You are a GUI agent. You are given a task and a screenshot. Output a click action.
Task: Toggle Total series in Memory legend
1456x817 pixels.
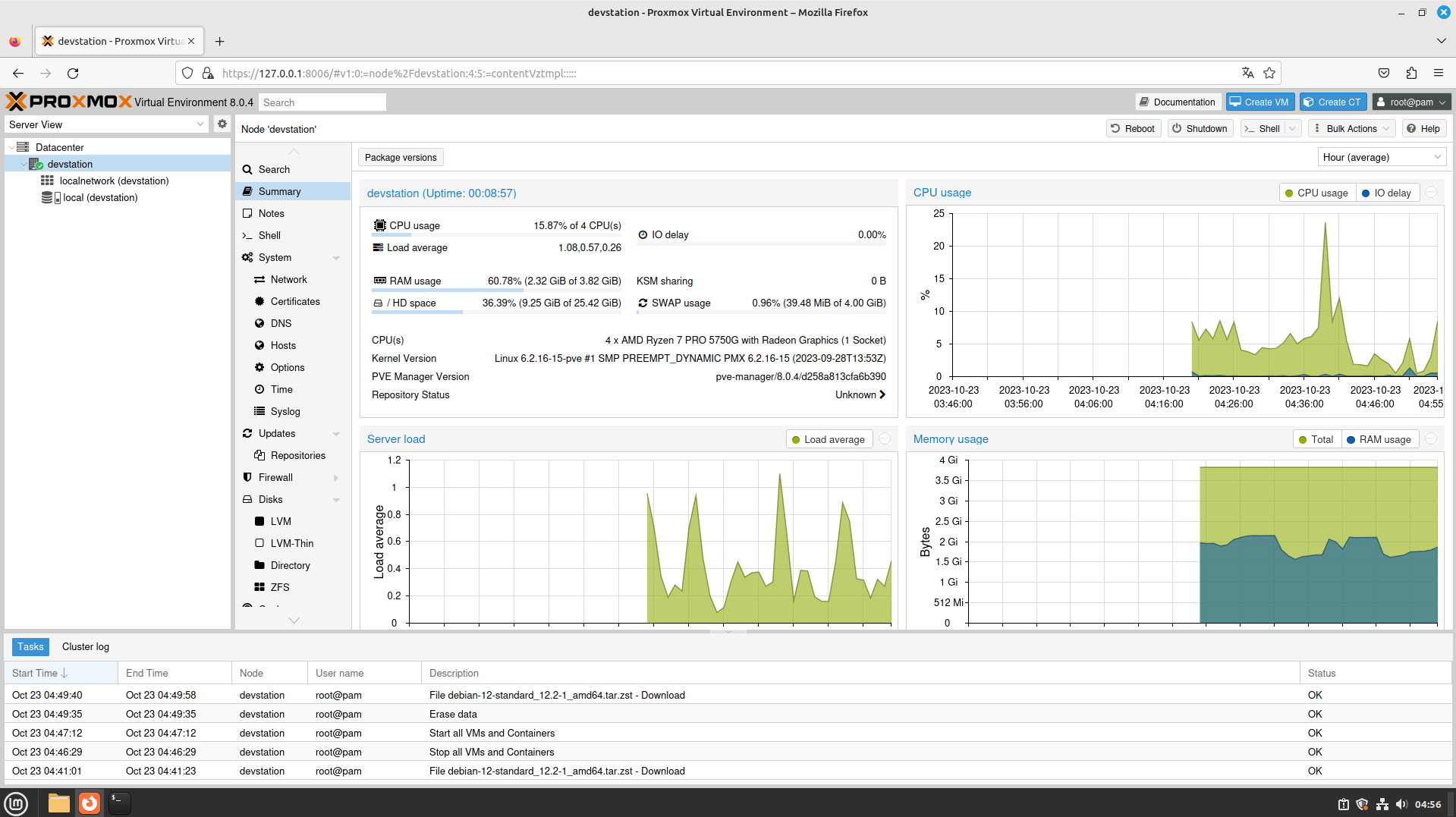(x=1316, y=439)
